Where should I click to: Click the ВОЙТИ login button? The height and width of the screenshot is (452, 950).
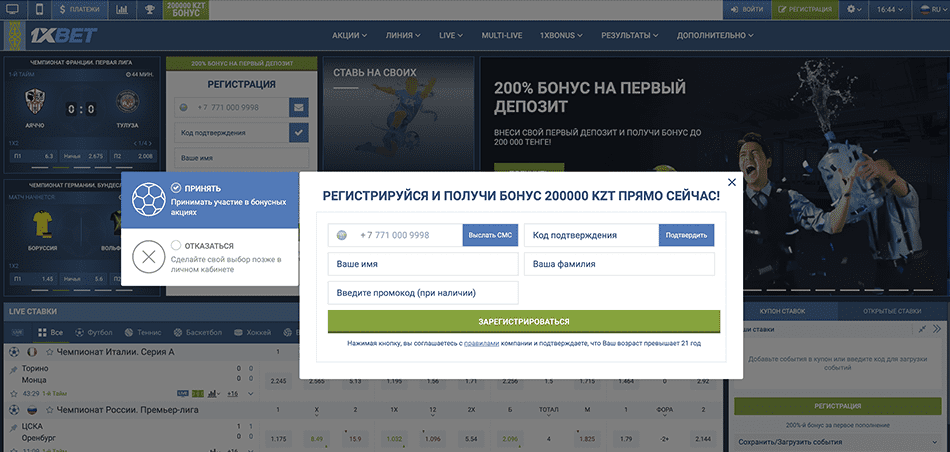point(746,10)
